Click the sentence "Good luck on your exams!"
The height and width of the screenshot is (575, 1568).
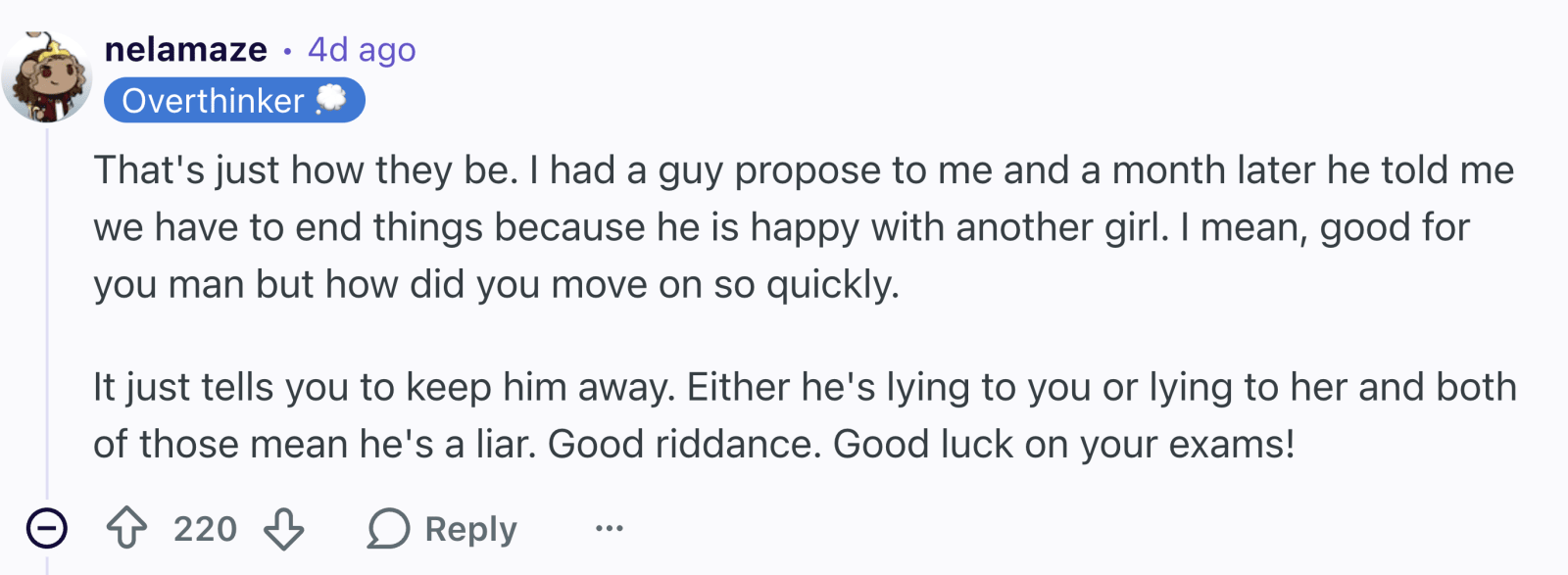[x=1064, y=444]
